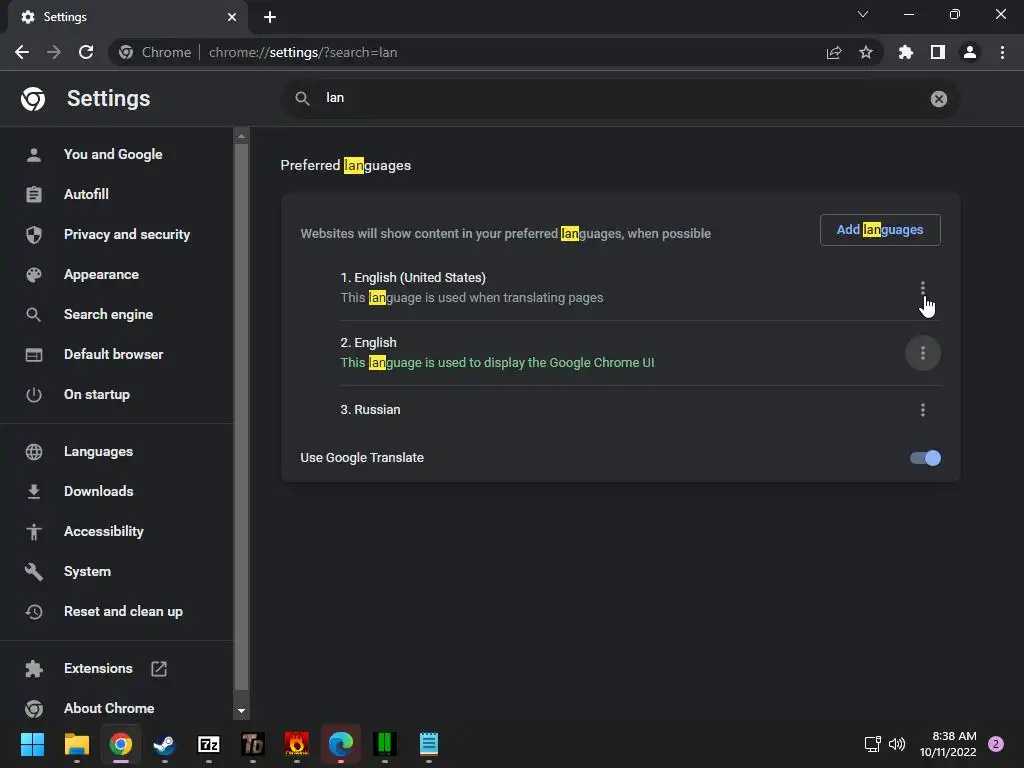Click the Add languages button
The width and height of the screenshot is (1024, 768).
(880, 230)
